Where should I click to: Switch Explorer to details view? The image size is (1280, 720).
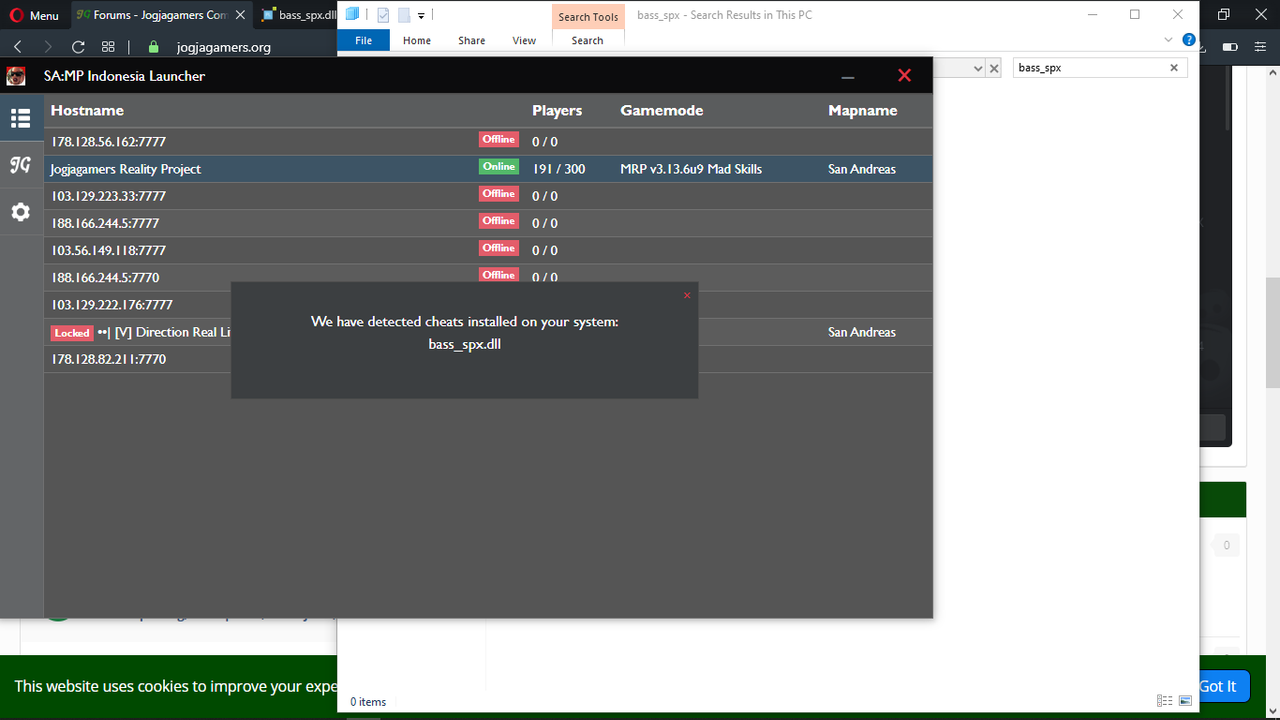click(x=1165, y=701)
